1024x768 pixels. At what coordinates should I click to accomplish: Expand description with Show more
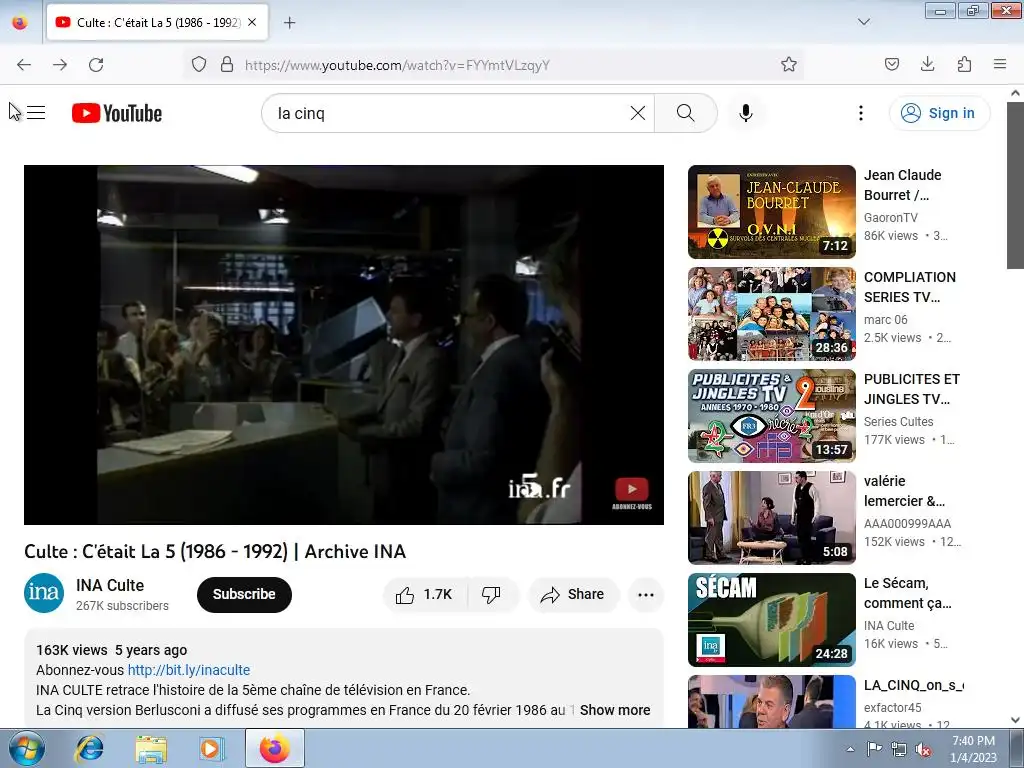click(x=615, y=710)
